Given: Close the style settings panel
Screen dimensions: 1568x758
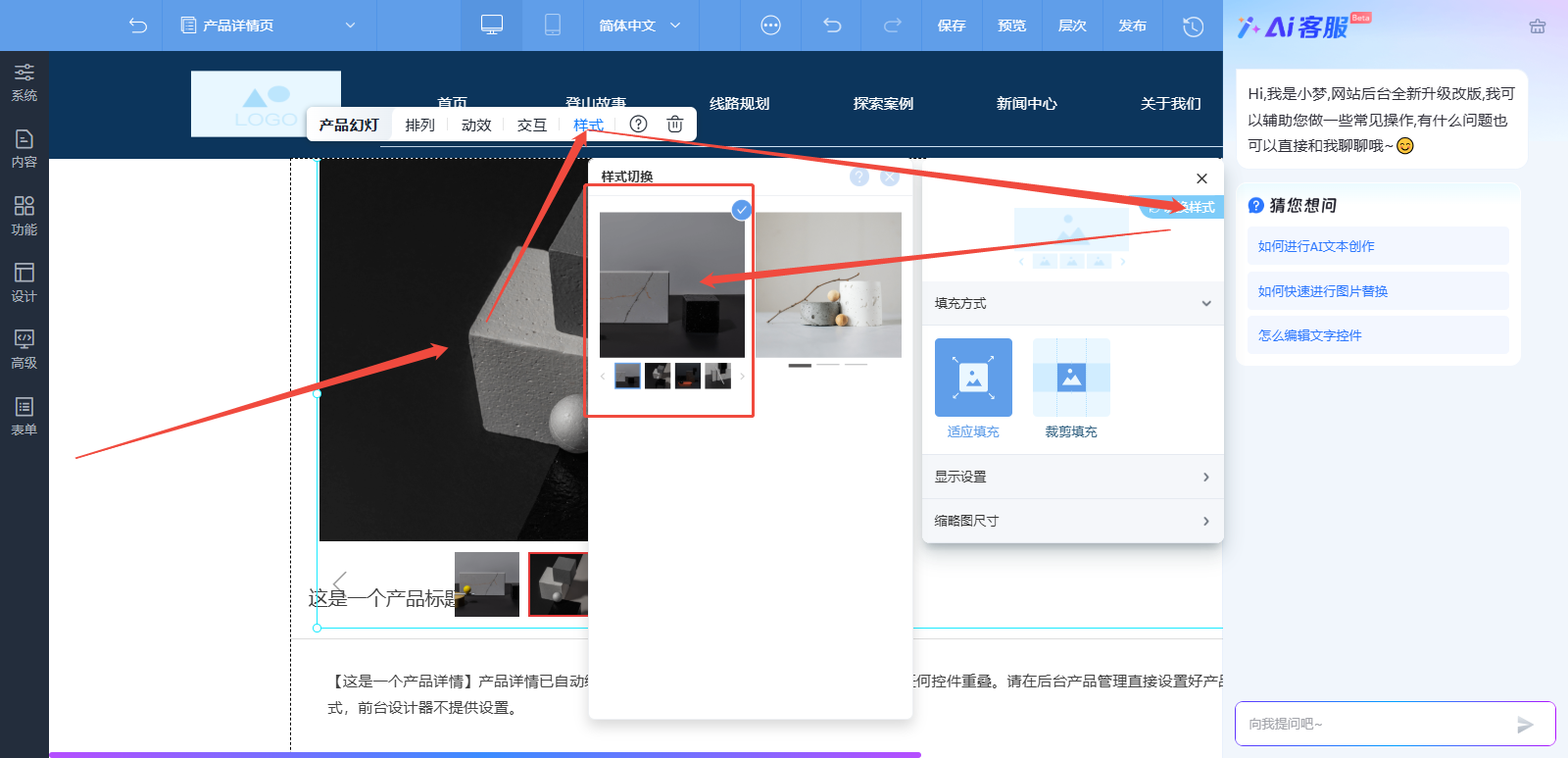Looking at the screenshot, I should click(x=1201, y=178).
